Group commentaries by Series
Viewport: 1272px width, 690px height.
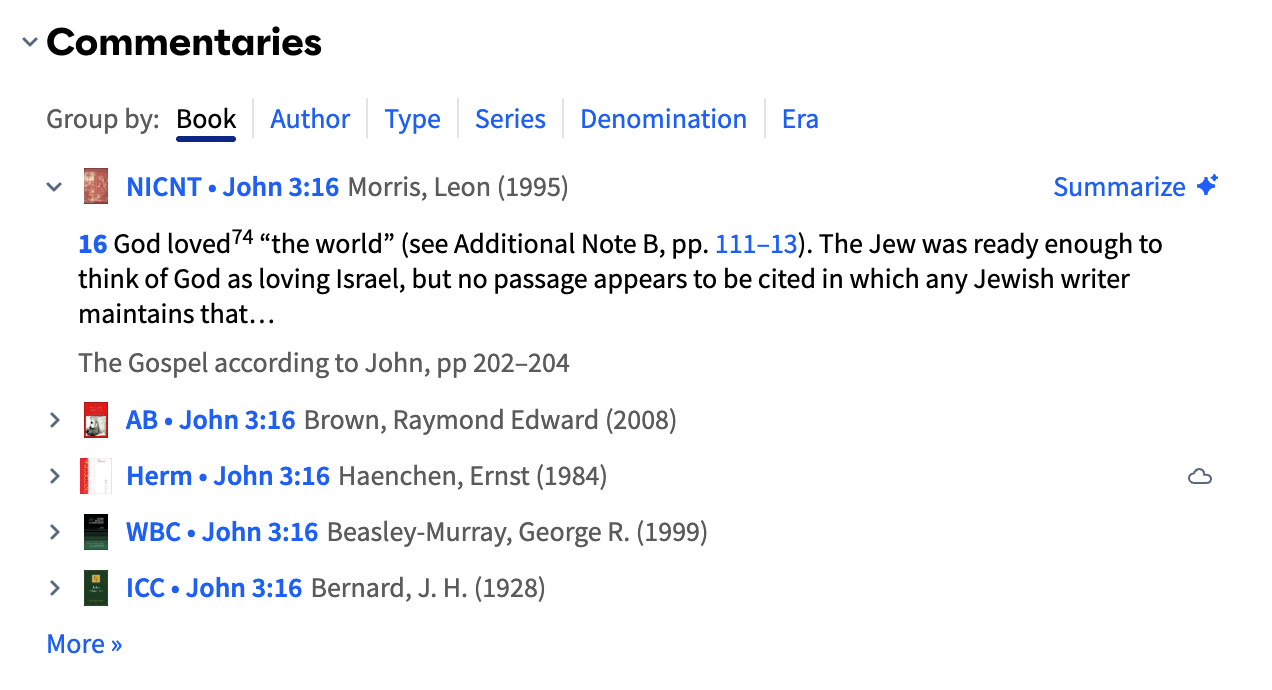click(510, 119)
